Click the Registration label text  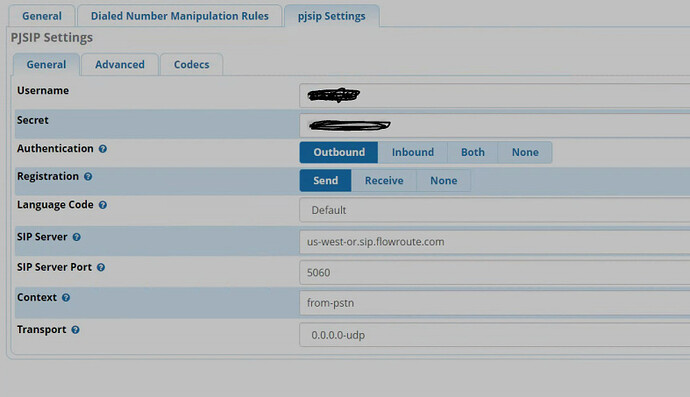point(48,176)
